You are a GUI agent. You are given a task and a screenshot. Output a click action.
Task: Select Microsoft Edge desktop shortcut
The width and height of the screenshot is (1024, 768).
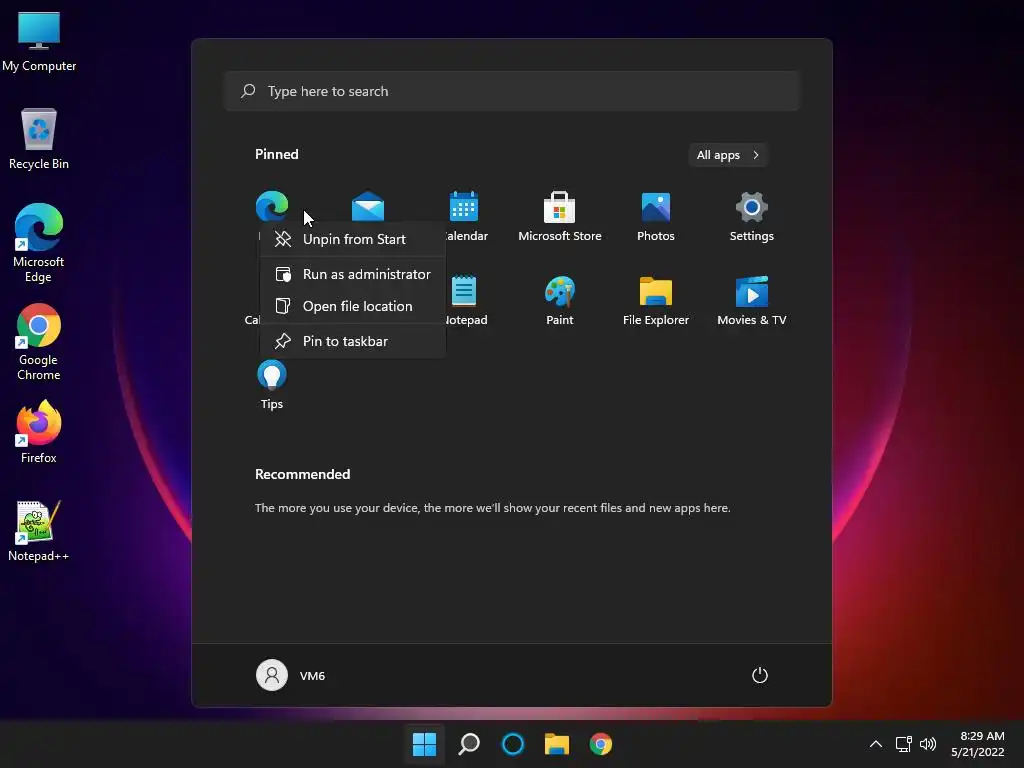coord(39,242)
